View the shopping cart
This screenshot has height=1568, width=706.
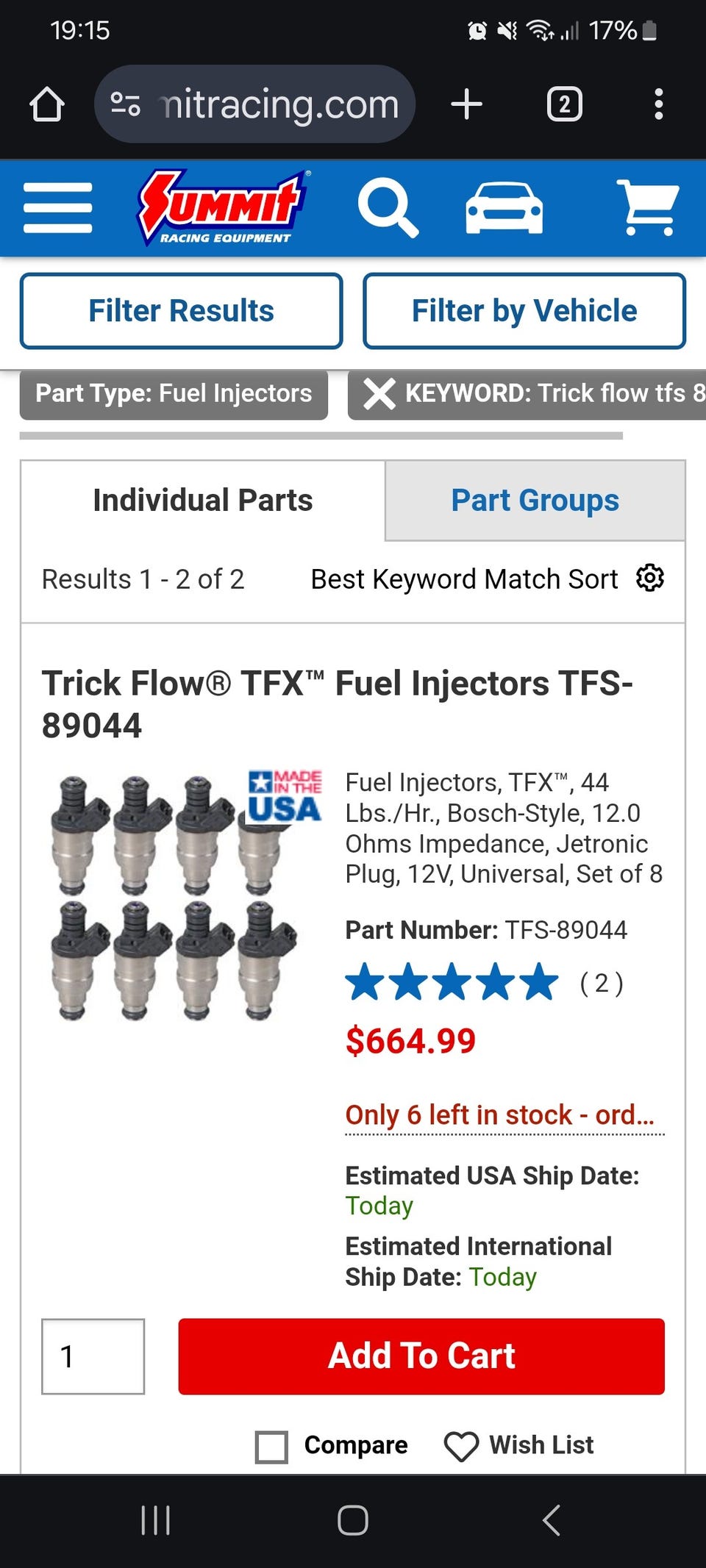(648, 208)
